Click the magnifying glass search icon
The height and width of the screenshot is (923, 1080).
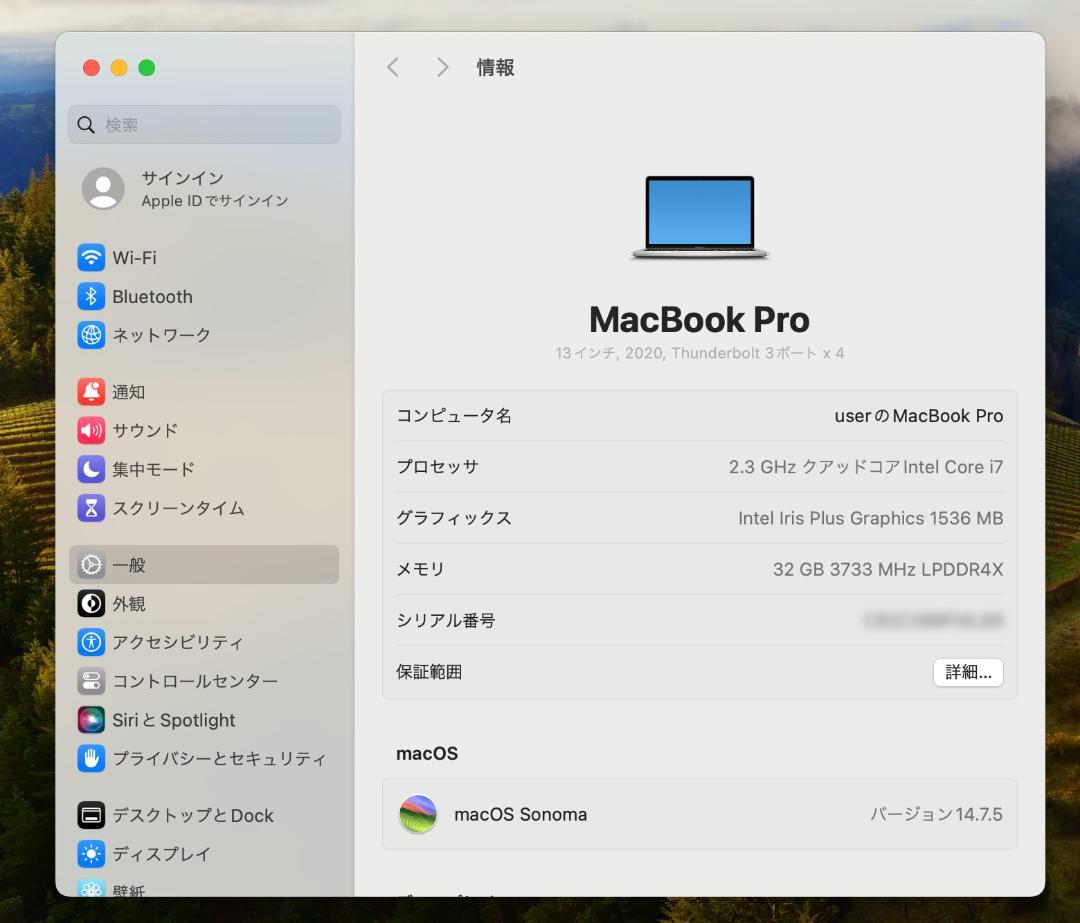(86, 125)
